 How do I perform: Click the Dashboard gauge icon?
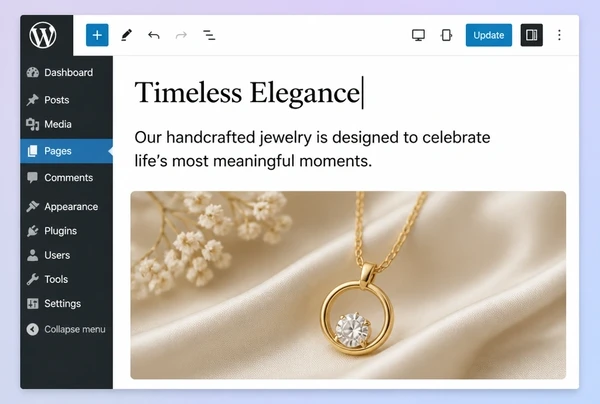33,72
